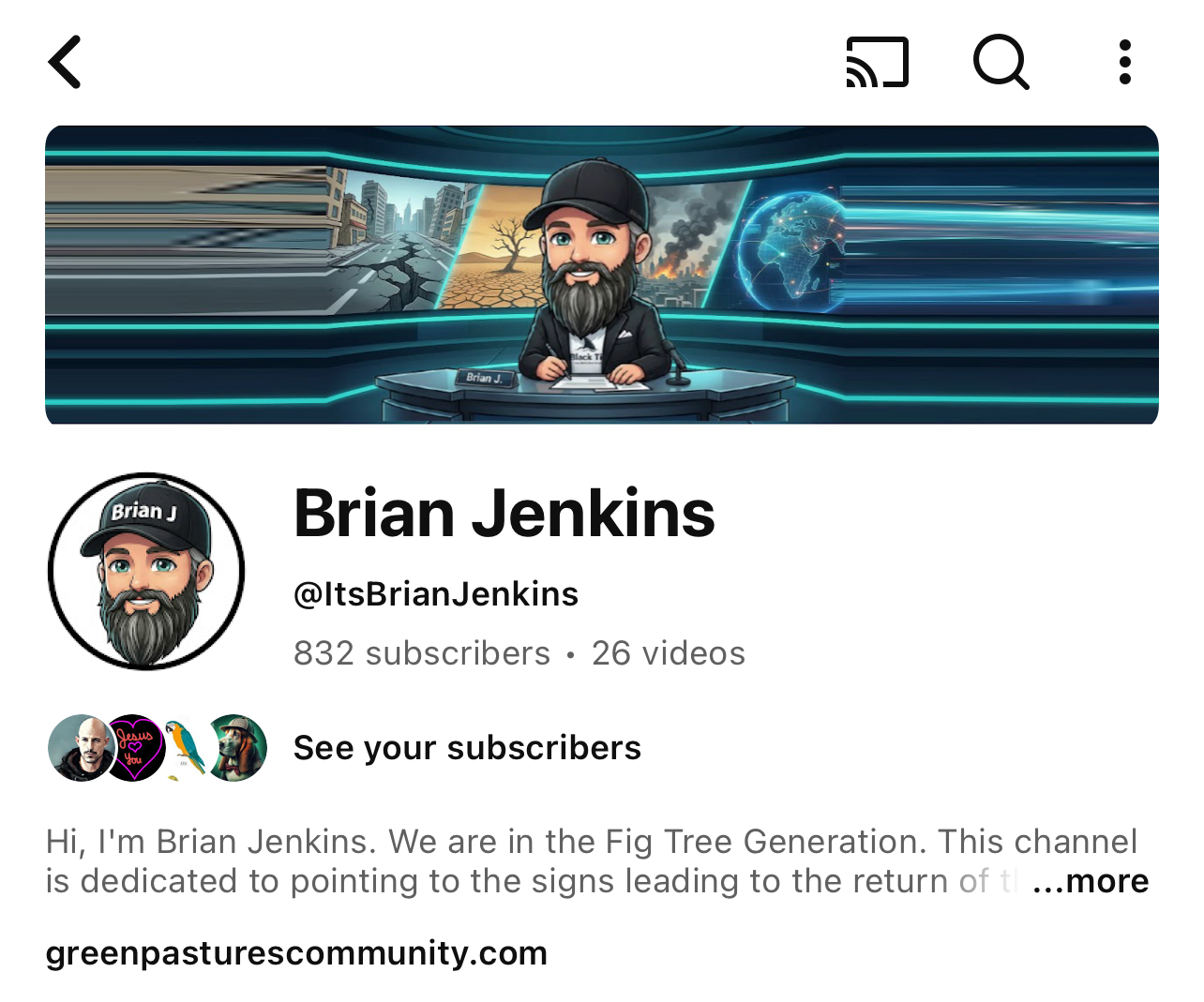Tap the channel banner image

(x=602, y=275)
